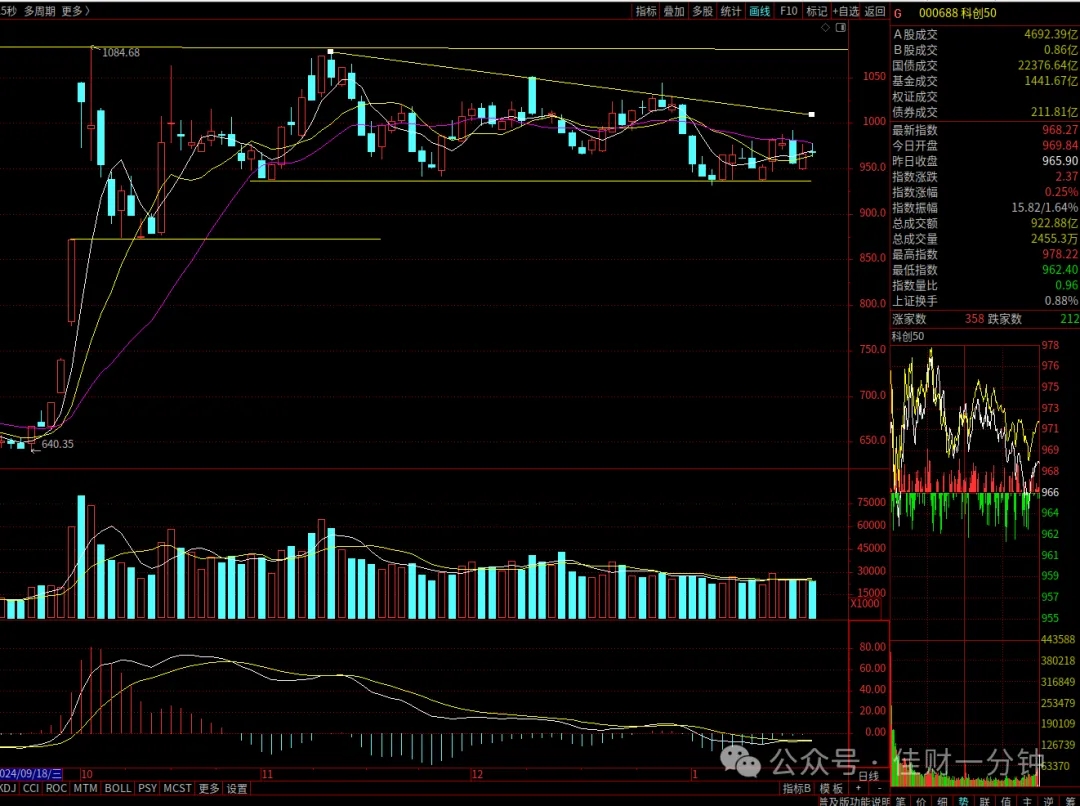
Task: Click month marker 11 on the time axis
Action: (x=267, y=774)
